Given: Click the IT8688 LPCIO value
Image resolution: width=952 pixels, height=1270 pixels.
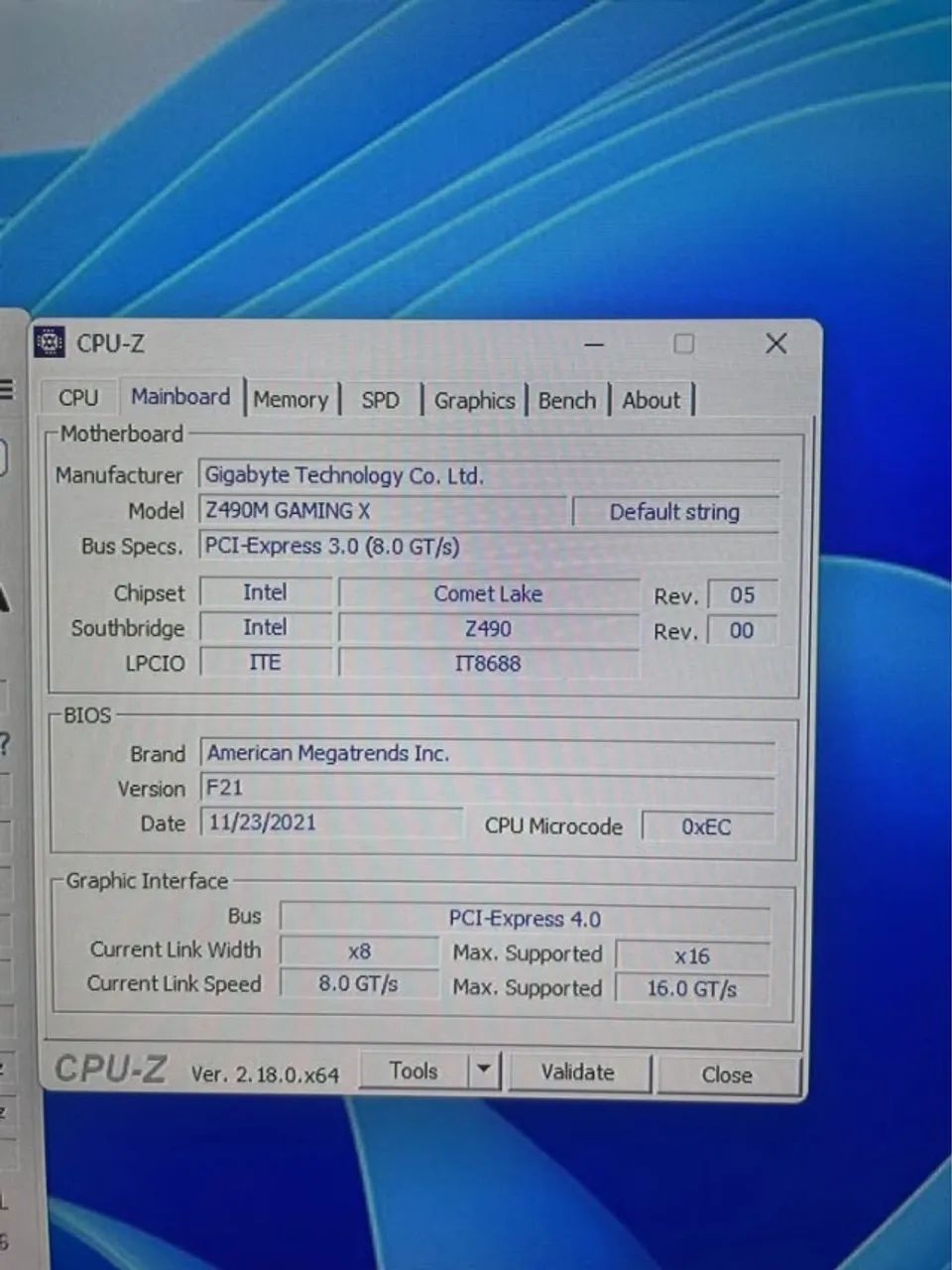Looking at the screenshot, I should (488, 663).
